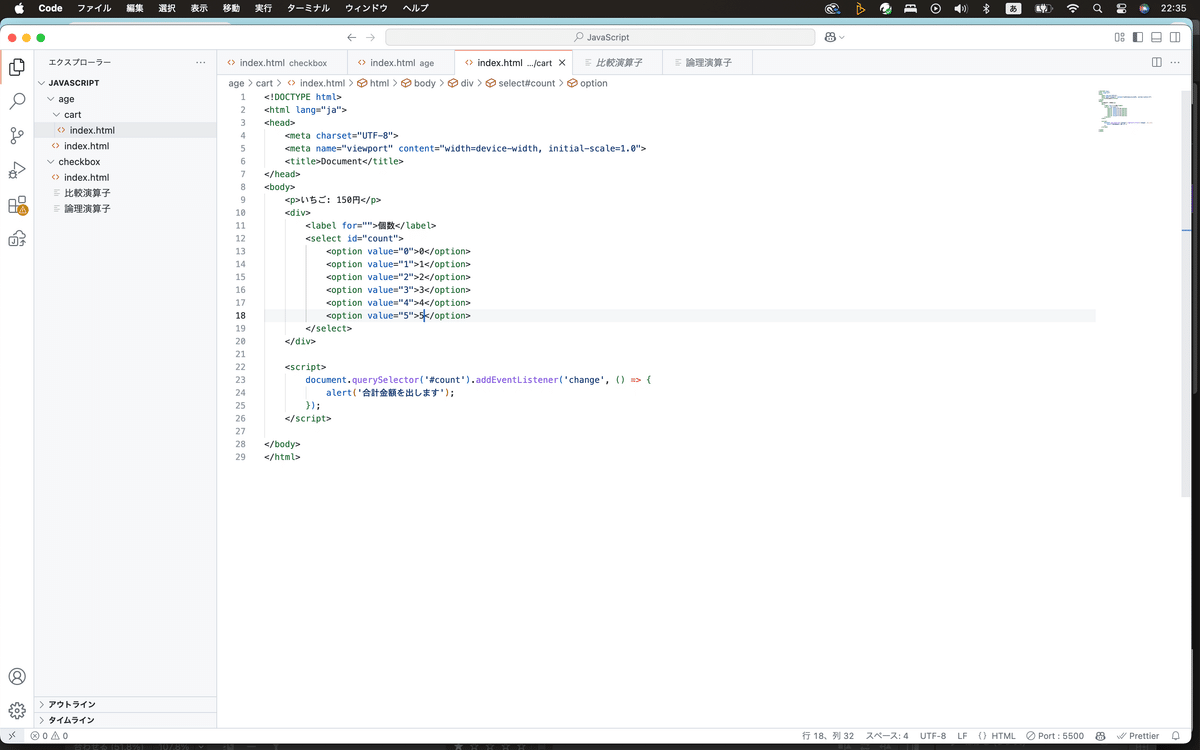Open the Source Control view
The width and height of the screenshot is (1200, 750).
click(x=17, y=135)
